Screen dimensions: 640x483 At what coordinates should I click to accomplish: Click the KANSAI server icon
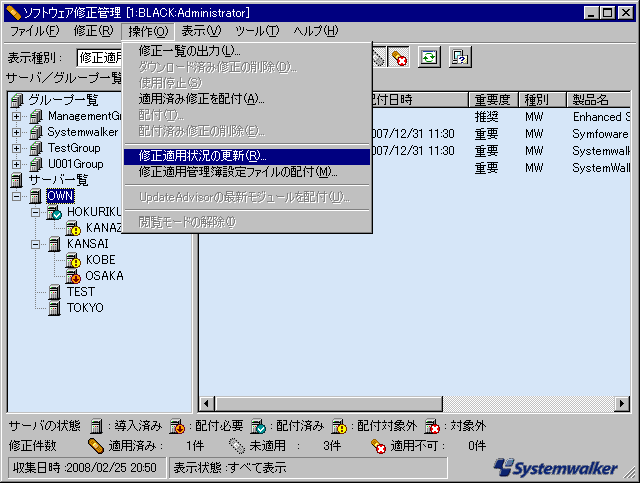54,244
